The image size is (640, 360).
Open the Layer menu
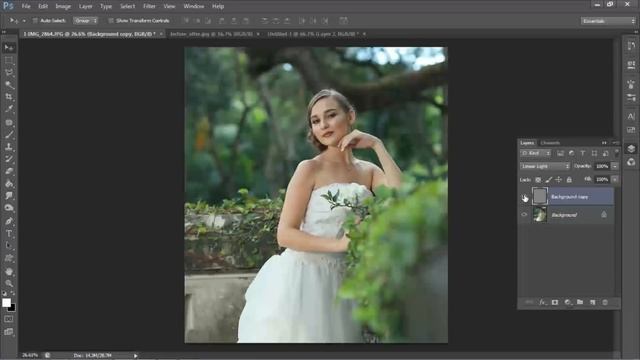tap(85, 6)
